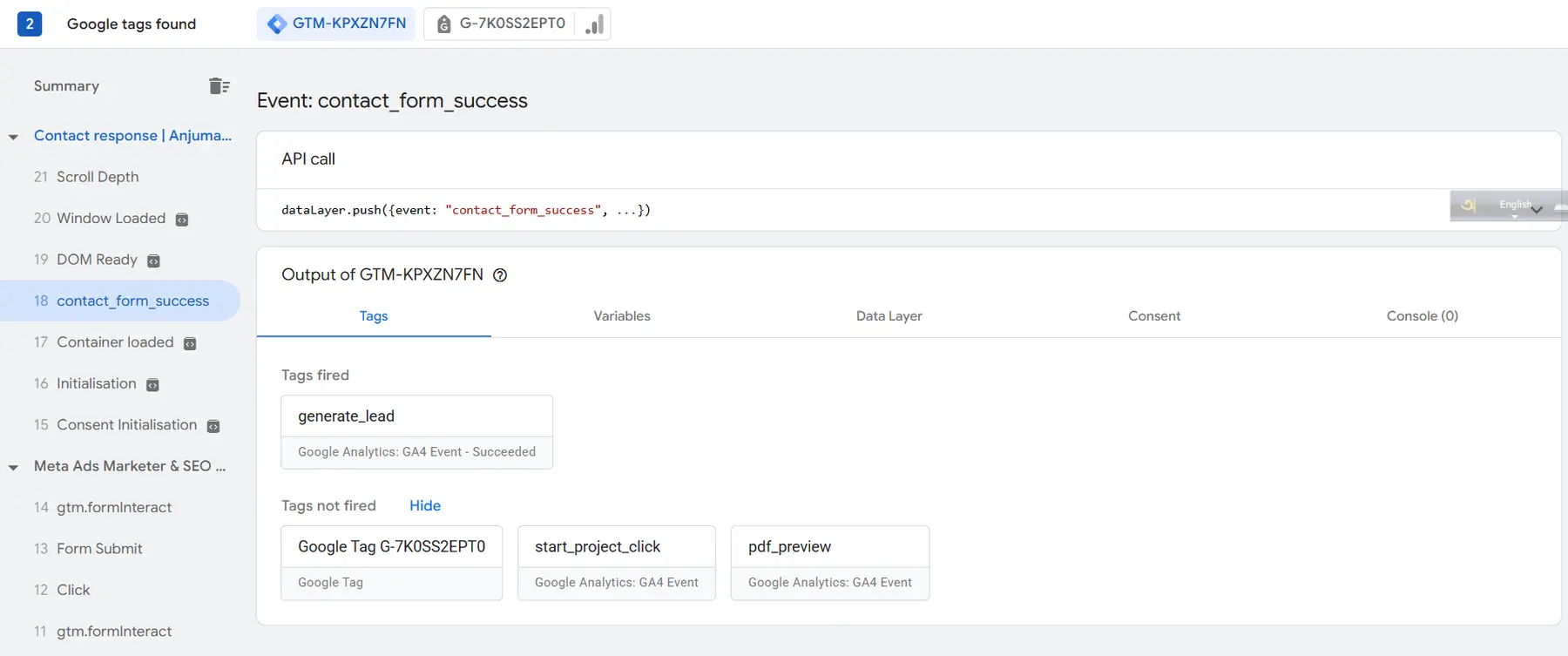Open the Summary view
This screenshot has width=1568, height=656.
tap(66, 85)
